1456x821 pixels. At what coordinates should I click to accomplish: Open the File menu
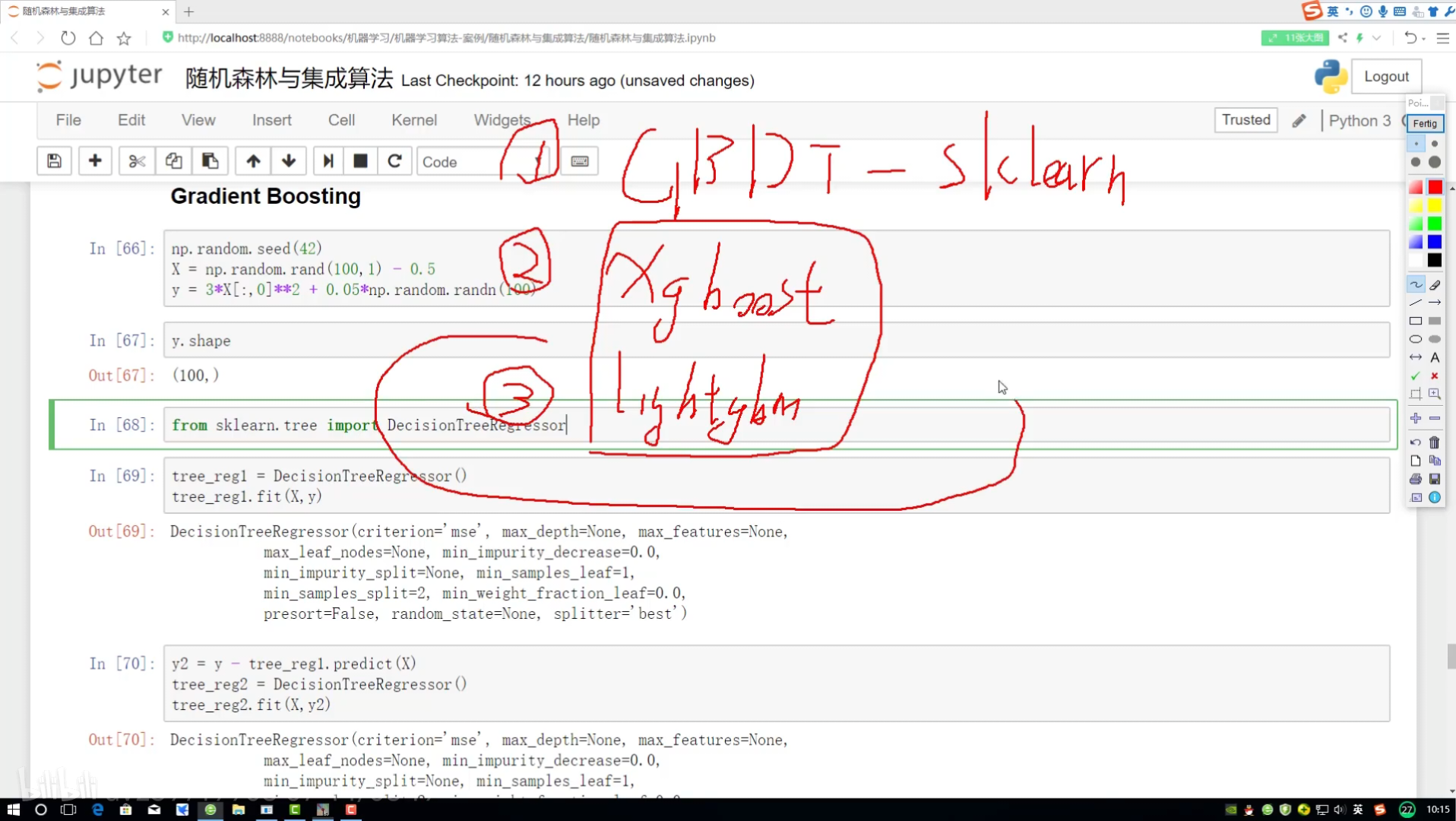coord(68,120)
